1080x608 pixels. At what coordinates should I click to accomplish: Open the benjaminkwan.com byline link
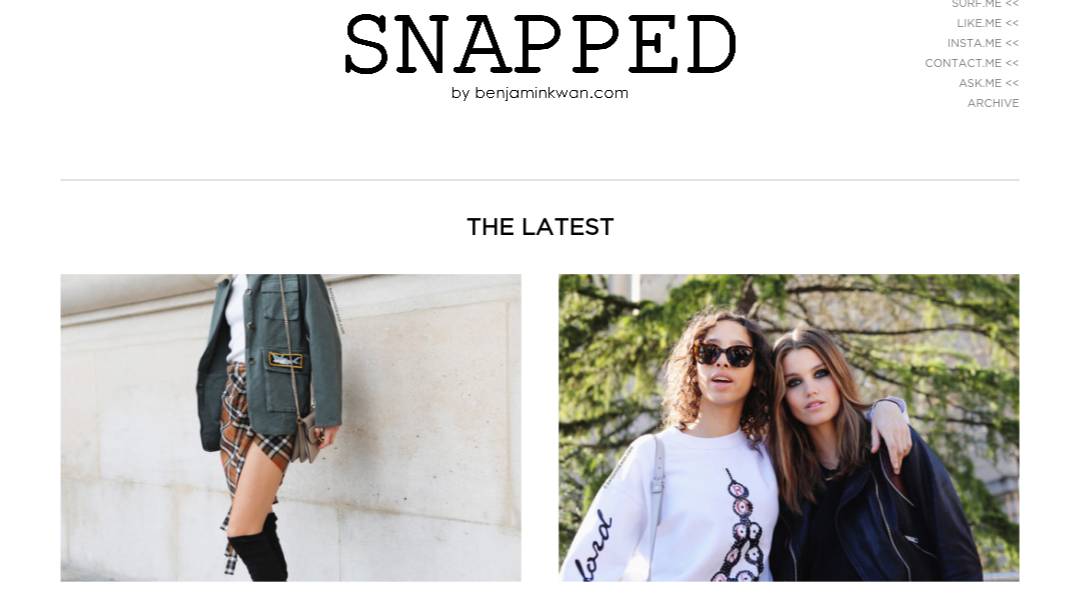[x=540, y=93]
